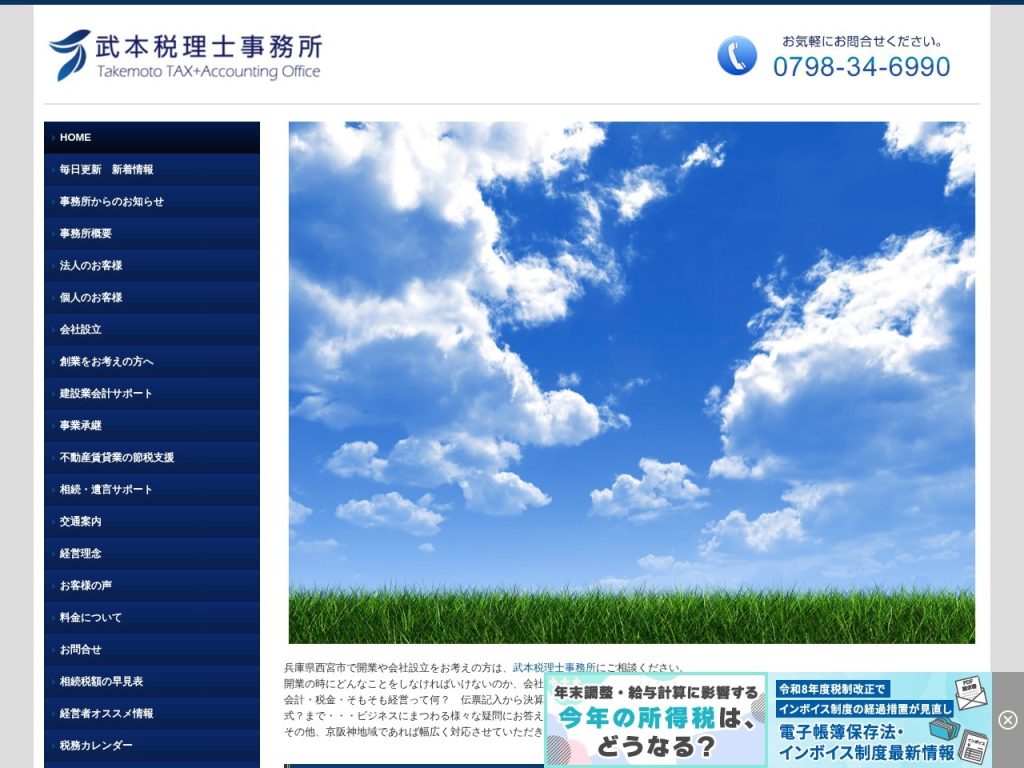Click the 武本税理士事務所 text link
Screen dimensions: 1024x768
coord(554,667)
